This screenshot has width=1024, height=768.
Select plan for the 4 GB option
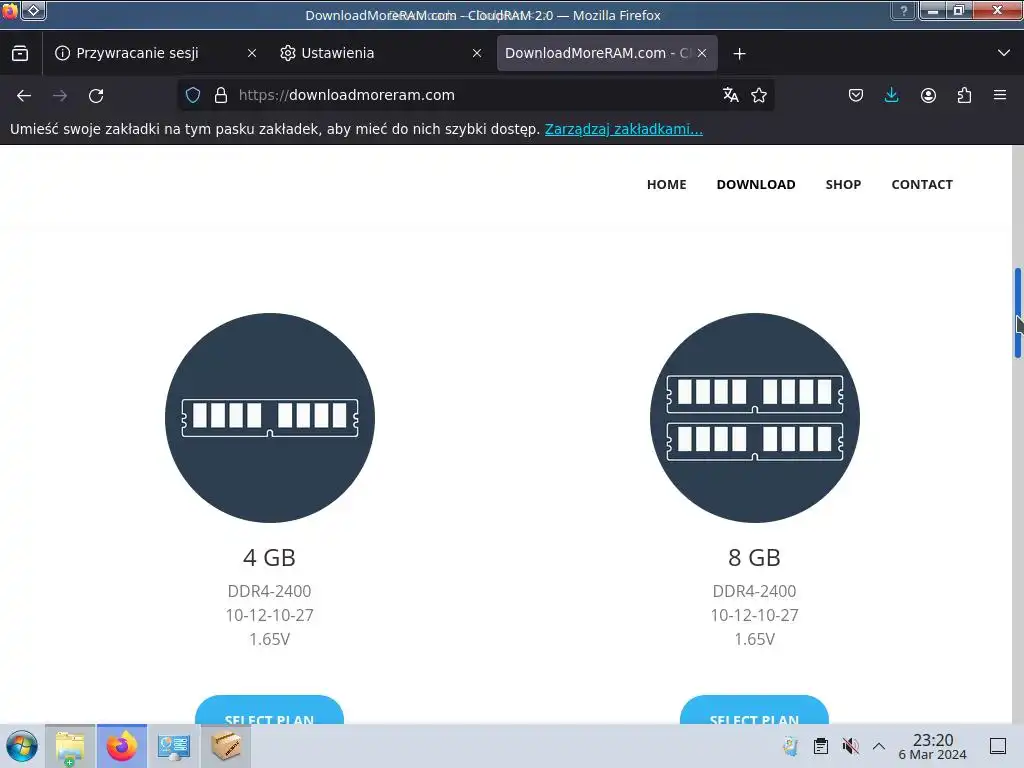click(269, 710)
